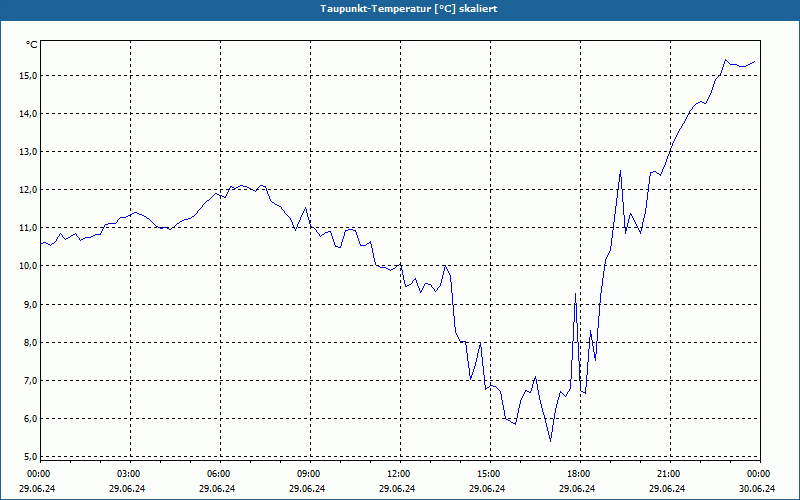The image size is (800, 500).
Task: Click the 11,0 y-axis label
Action: (x=28, y=228)
